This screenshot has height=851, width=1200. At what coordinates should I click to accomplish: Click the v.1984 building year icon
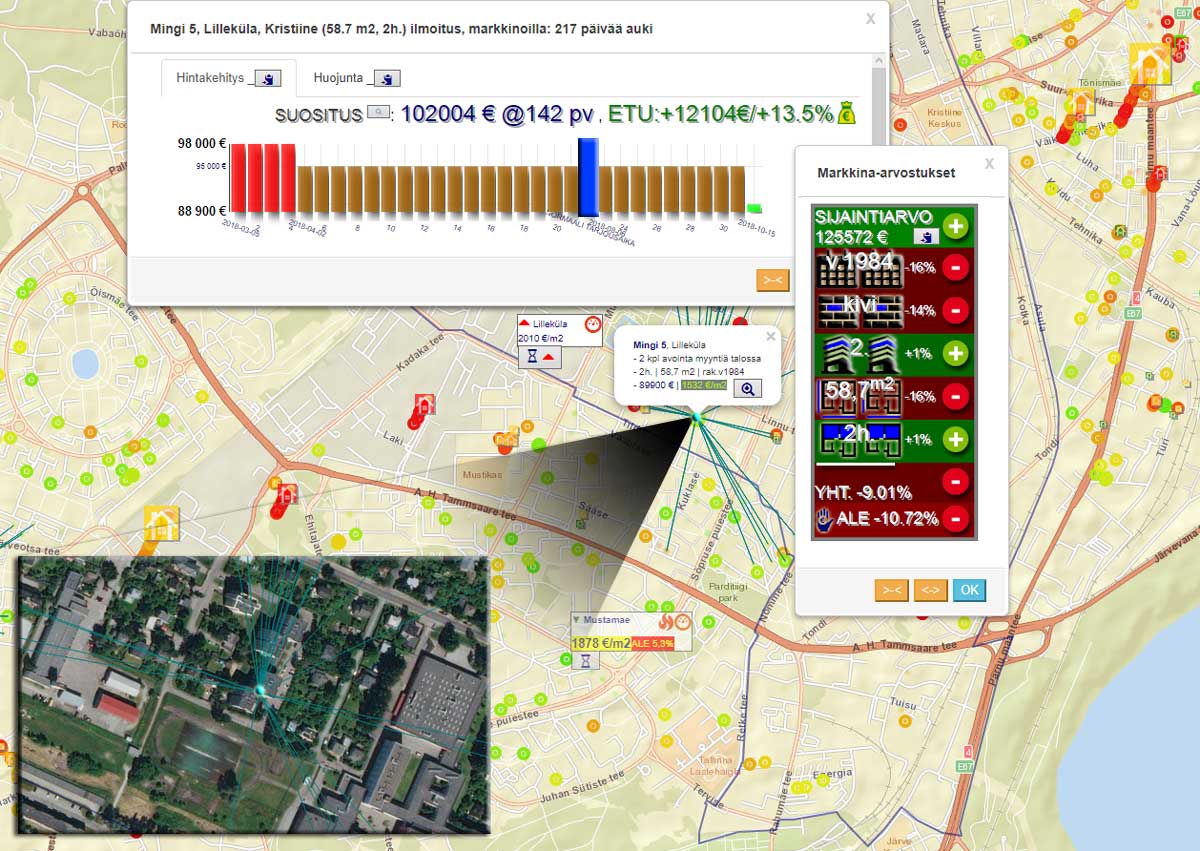859,268
